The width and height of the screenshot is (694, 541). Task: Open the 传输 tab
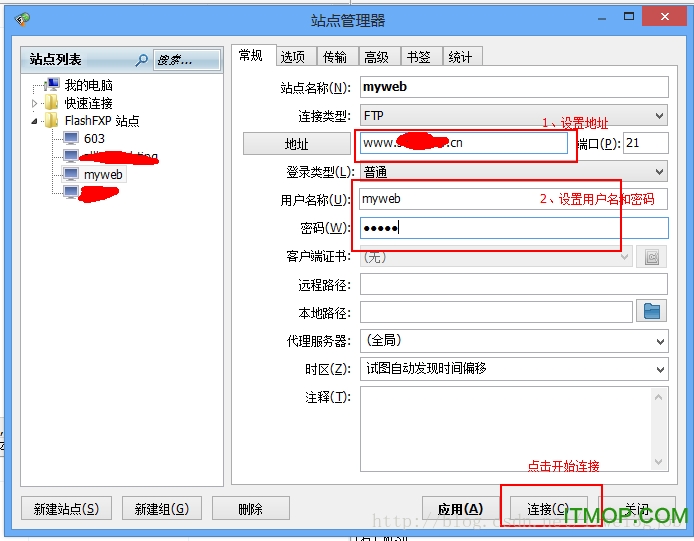tap(337, 57)
